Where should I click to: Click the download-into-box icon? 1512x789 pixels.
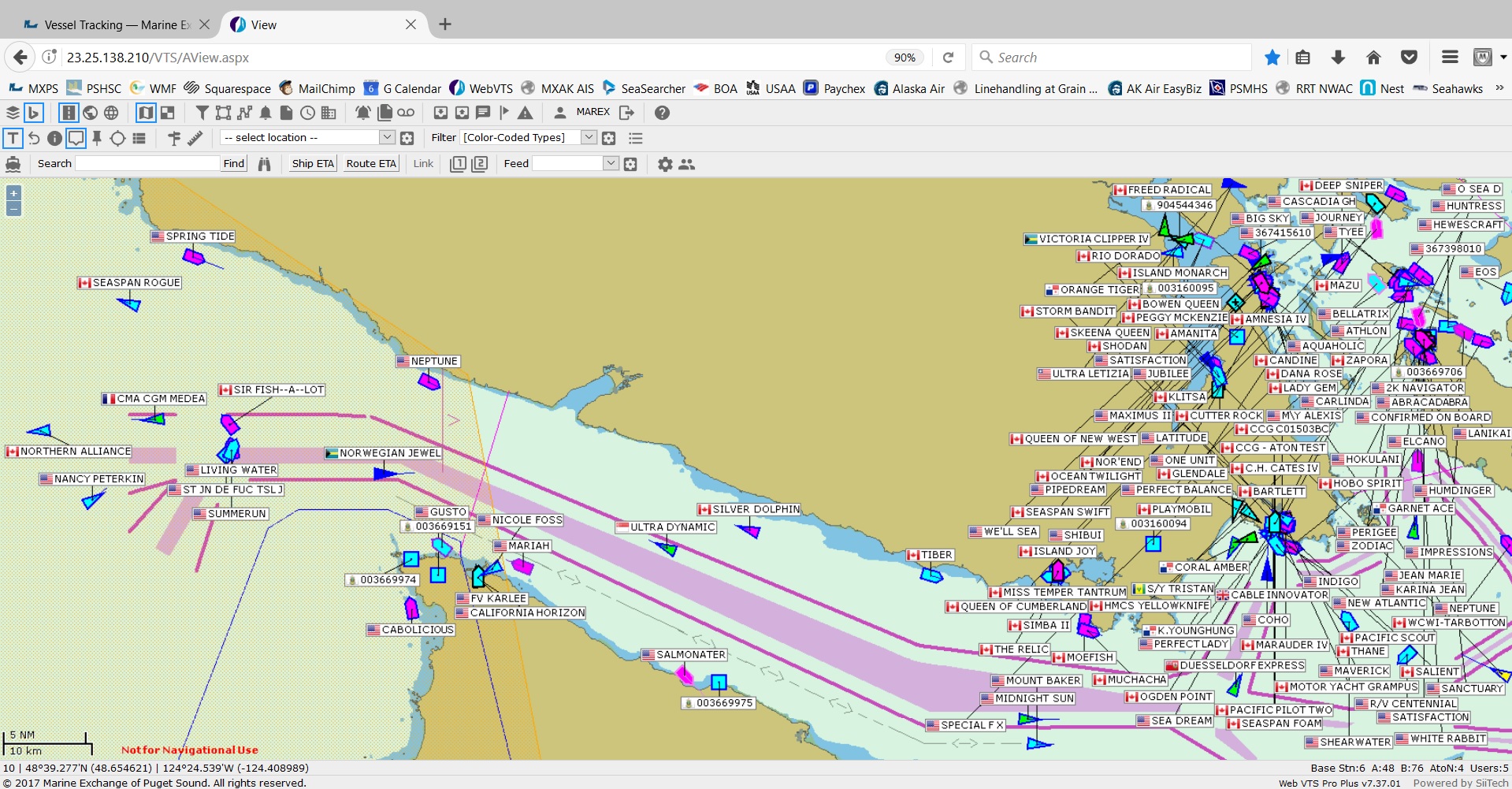tap(441, 113)
